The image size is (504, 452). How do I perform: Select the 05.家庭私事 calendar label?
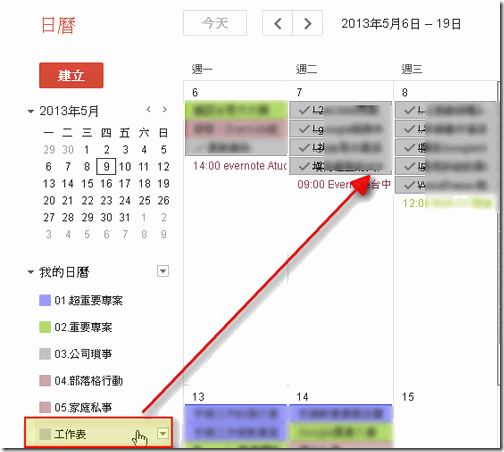(x=83, y=407)
